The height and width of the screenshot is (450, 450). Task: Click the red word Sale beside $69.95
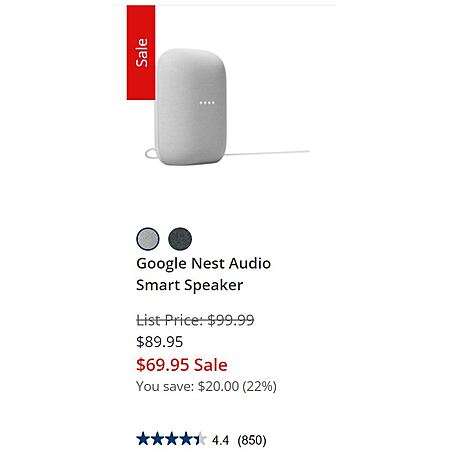tap(211, 365)
